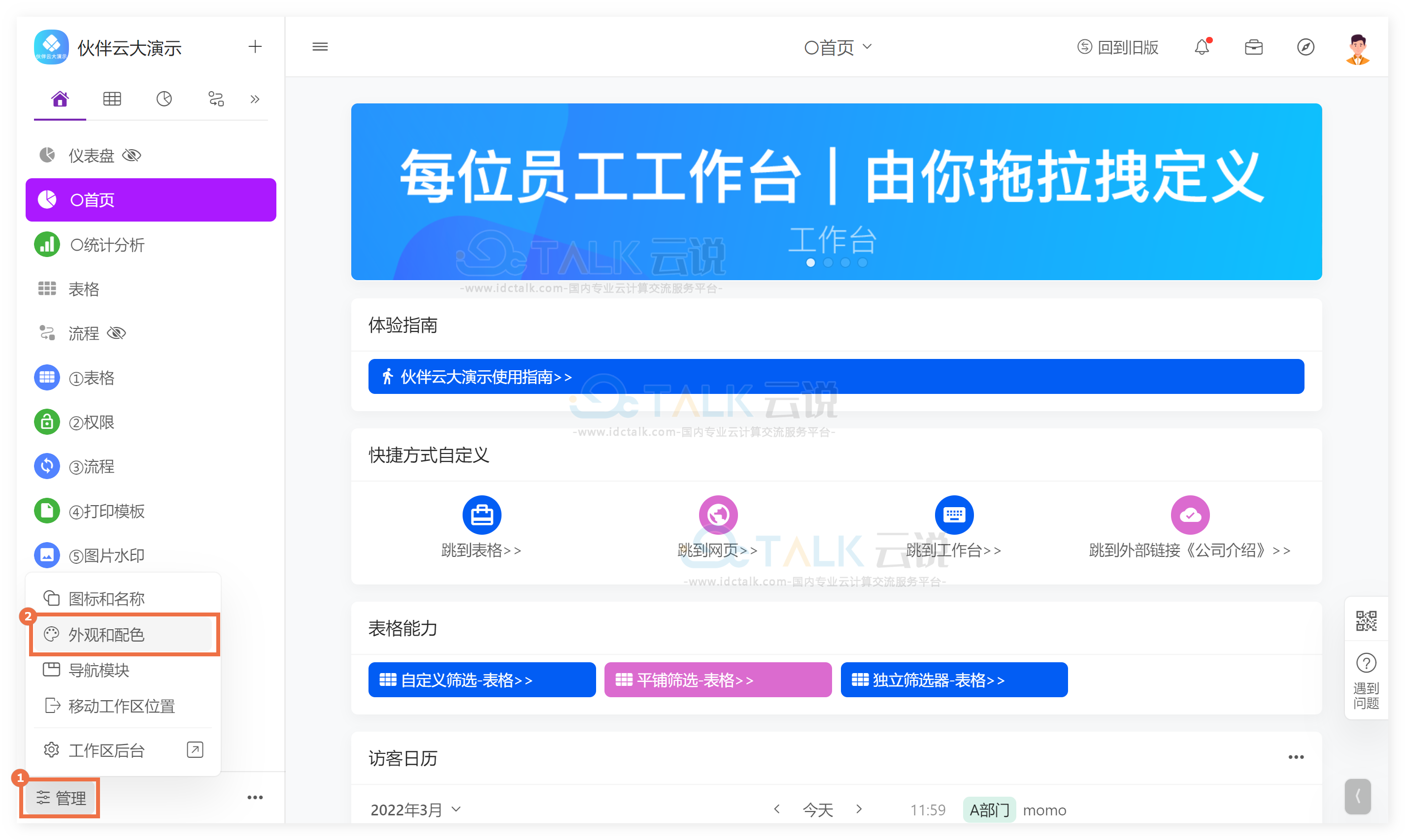This screenshot has width=1405, height=840.
Task: Switch to the home tab icon
Action: 60,99
